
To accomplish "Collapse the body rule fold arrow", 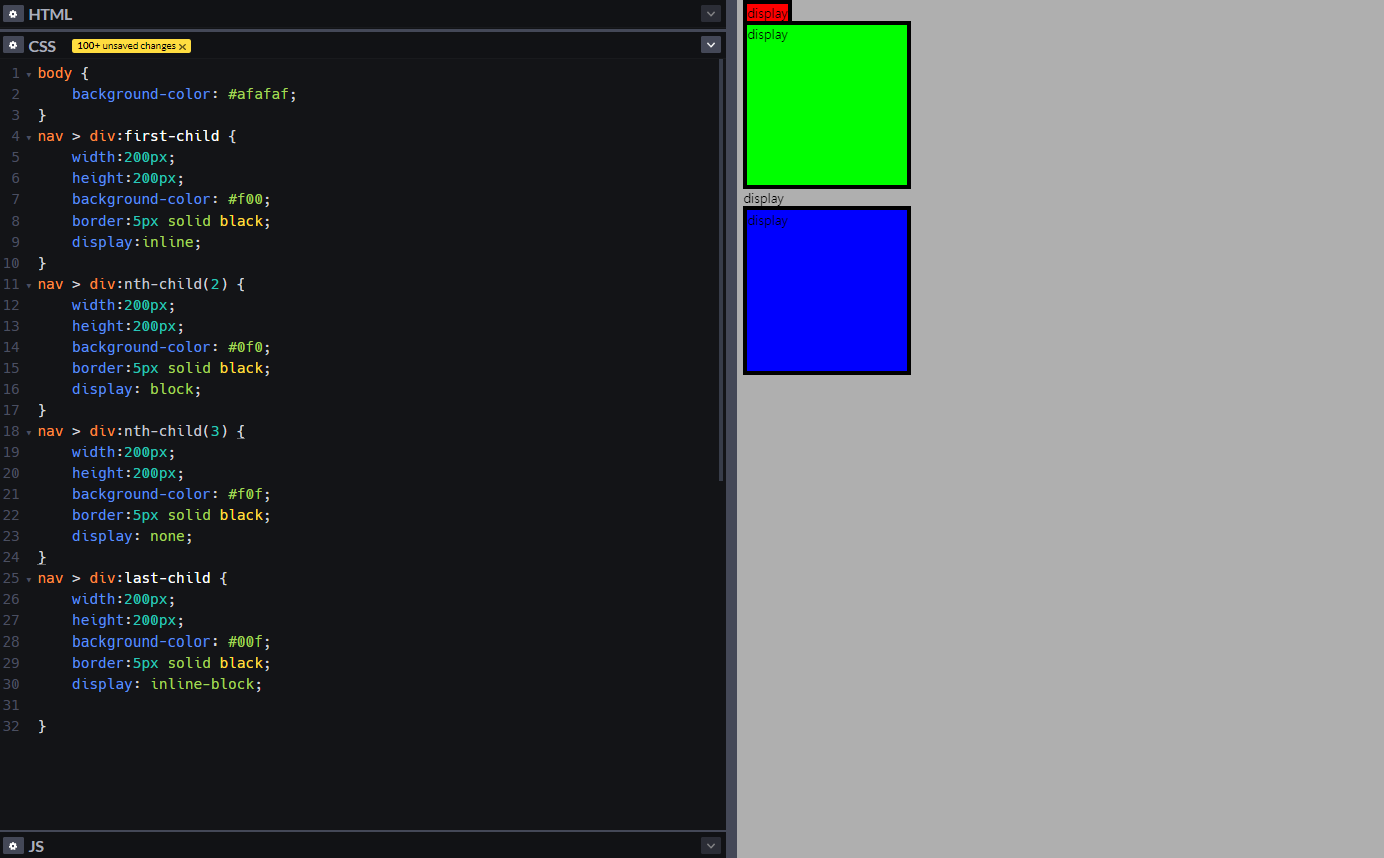I will pyautogui.click(x=29, y=74).
